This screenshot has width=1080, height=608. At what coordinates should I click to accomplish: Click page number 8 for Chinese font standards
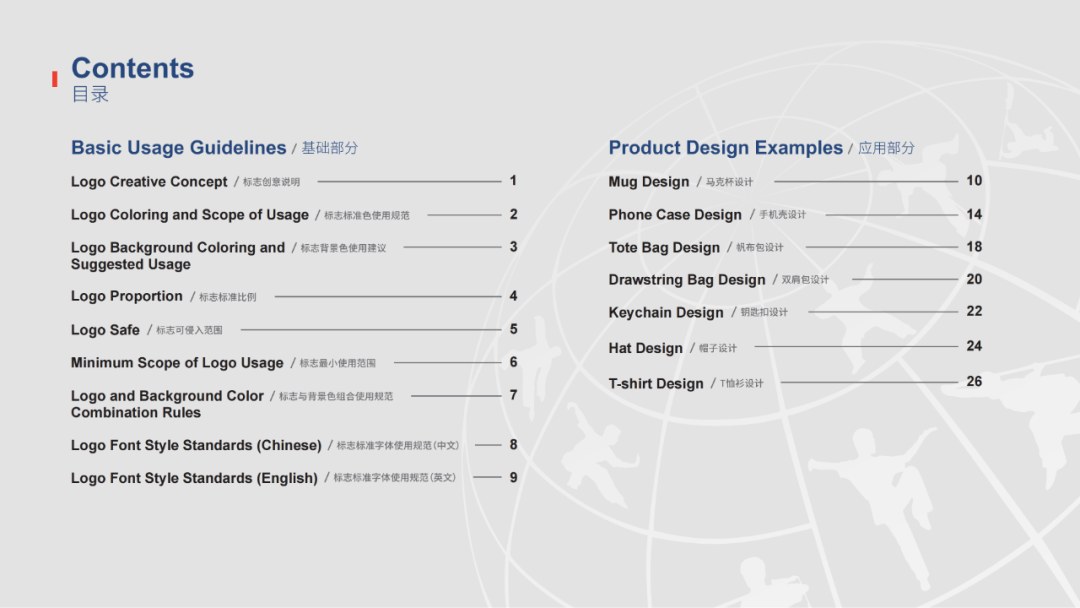pos(513,445)
